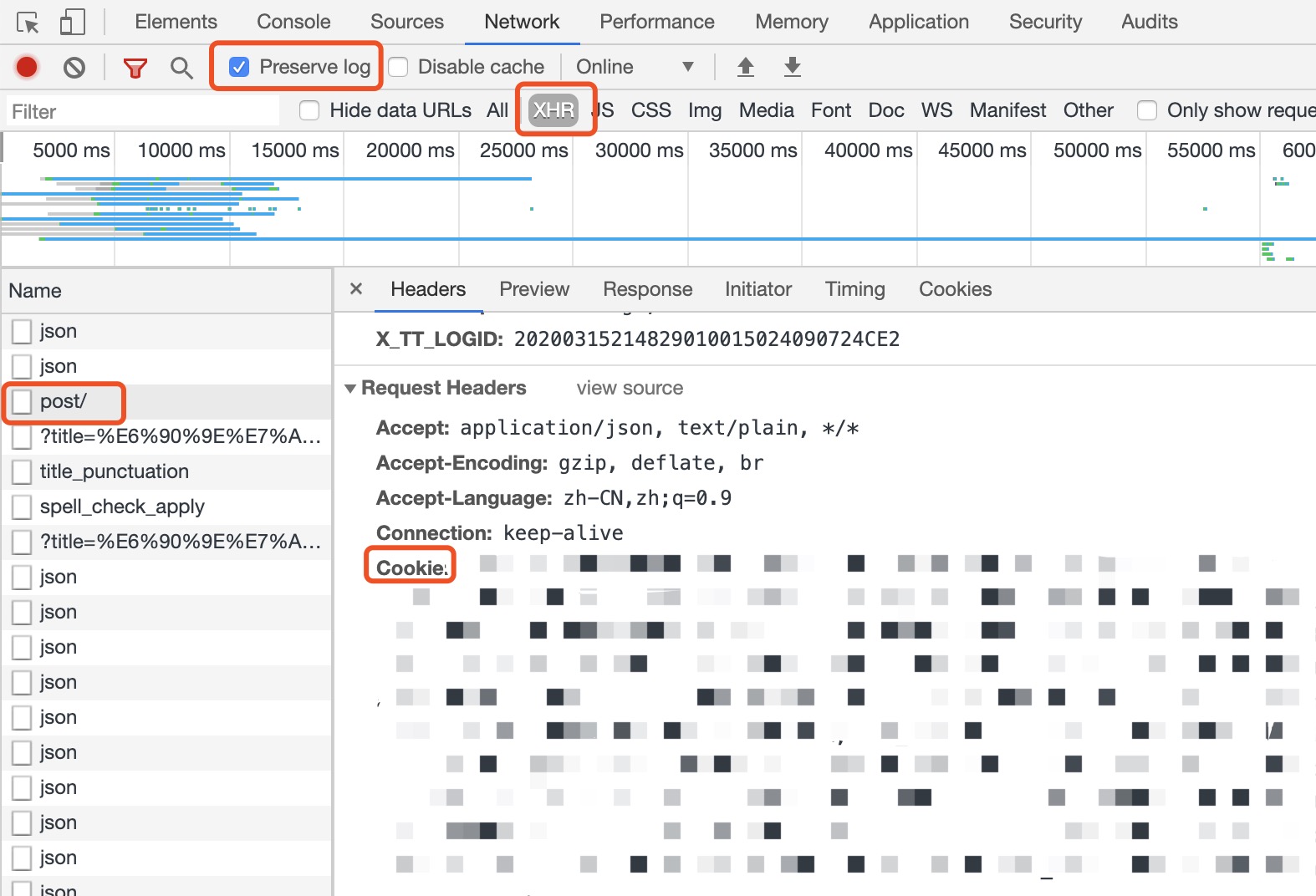
Task: Filter requests by All types
Action: tap(497, 110)
